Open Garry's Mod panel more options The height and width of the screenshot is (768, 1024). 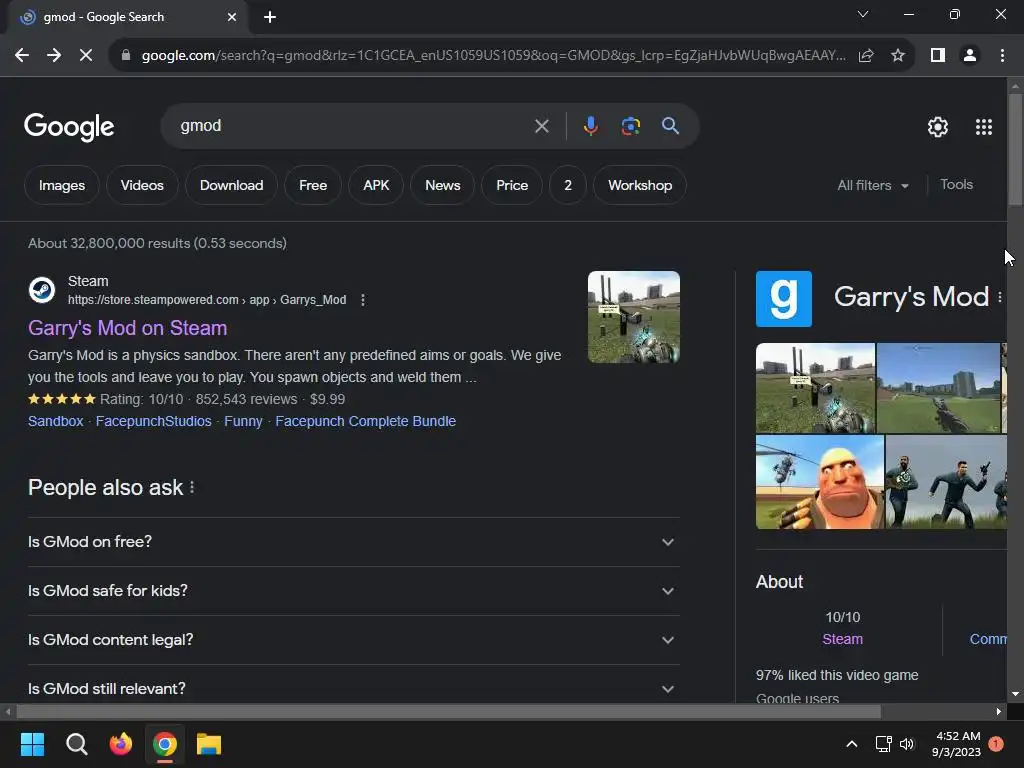tap(1000, 298)
